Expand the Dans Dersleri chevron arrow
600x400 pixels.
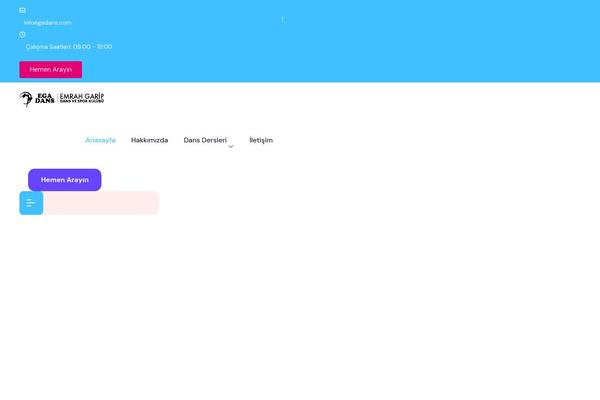pyautogui.click(x=231, y=147)
